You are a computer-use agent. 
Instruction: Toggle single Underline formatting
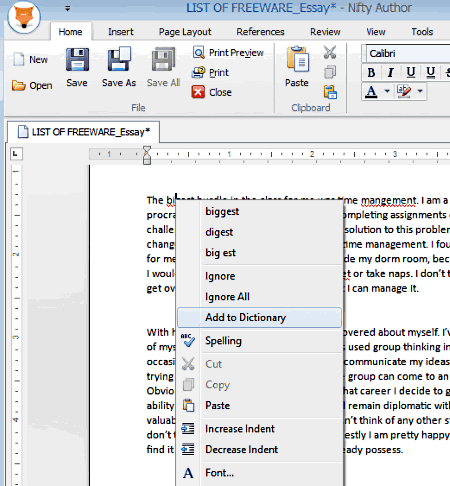(411, 72)
